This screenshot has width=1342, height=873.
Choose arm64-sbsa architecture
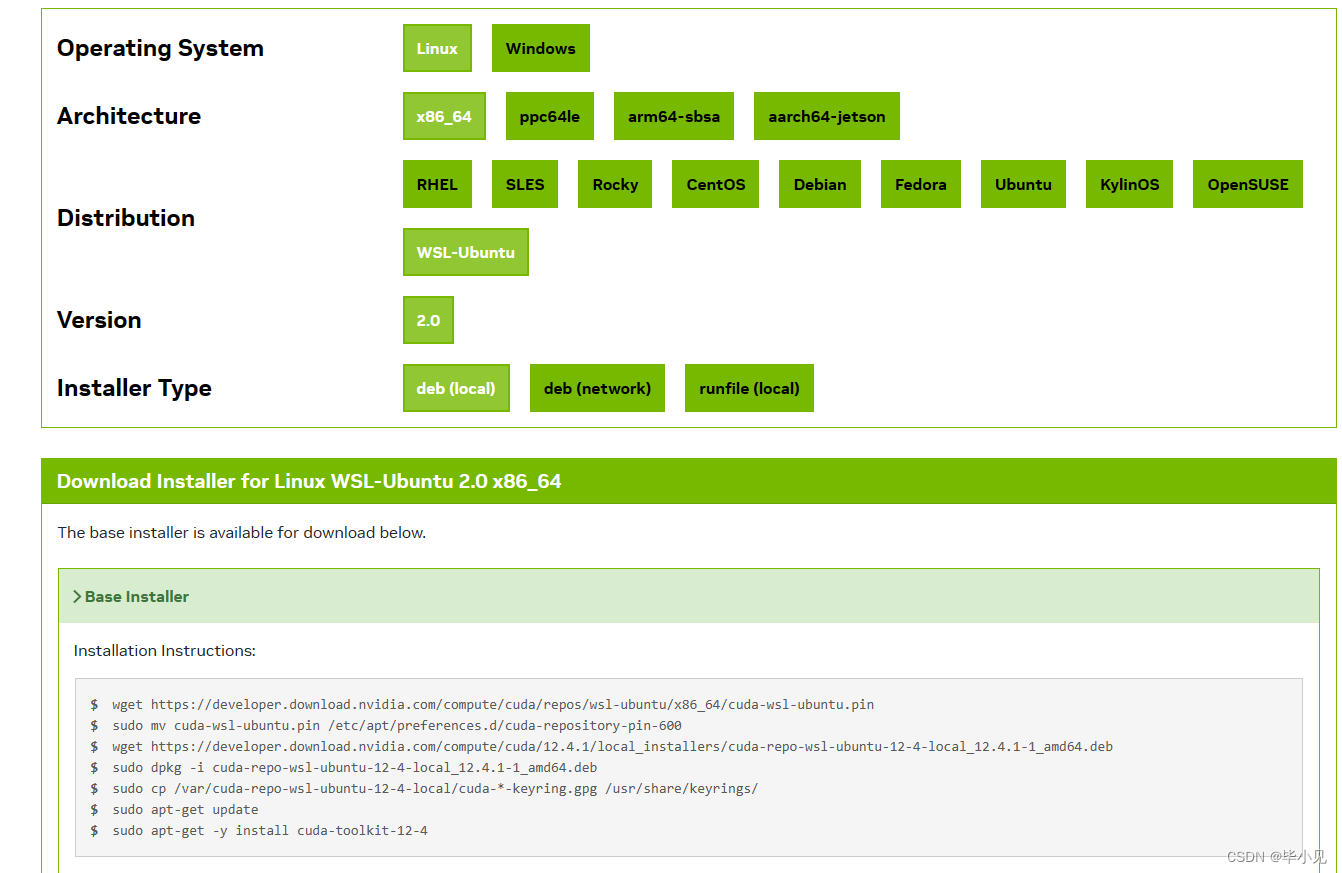pos(674,116)
